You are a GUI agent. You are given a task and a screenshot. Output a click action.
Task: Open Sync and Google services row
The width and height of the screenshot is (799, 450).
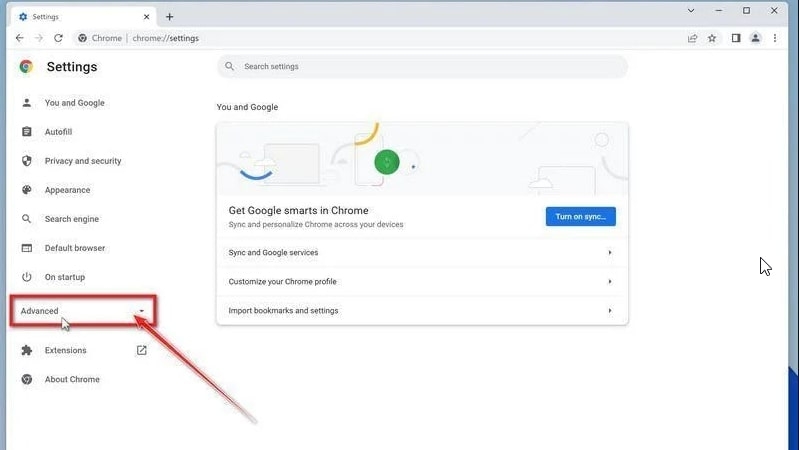point(422,253)
